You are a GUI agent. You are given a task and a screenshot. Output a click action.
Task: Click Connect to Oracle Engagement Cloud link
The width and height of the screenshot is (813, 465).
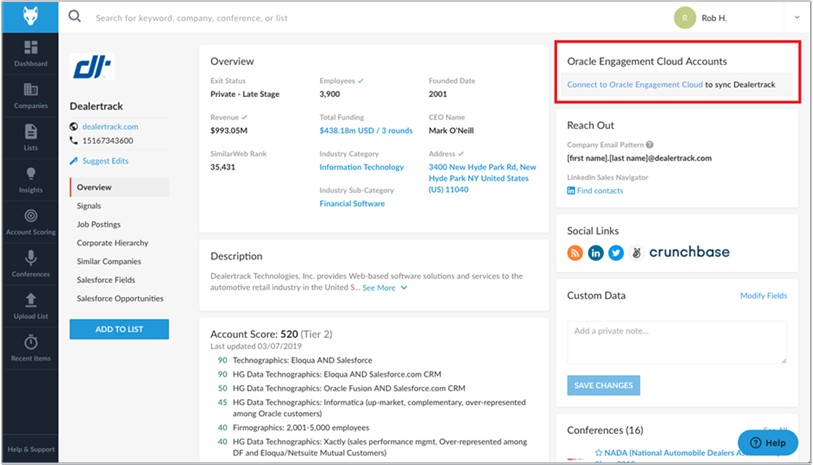635,85
